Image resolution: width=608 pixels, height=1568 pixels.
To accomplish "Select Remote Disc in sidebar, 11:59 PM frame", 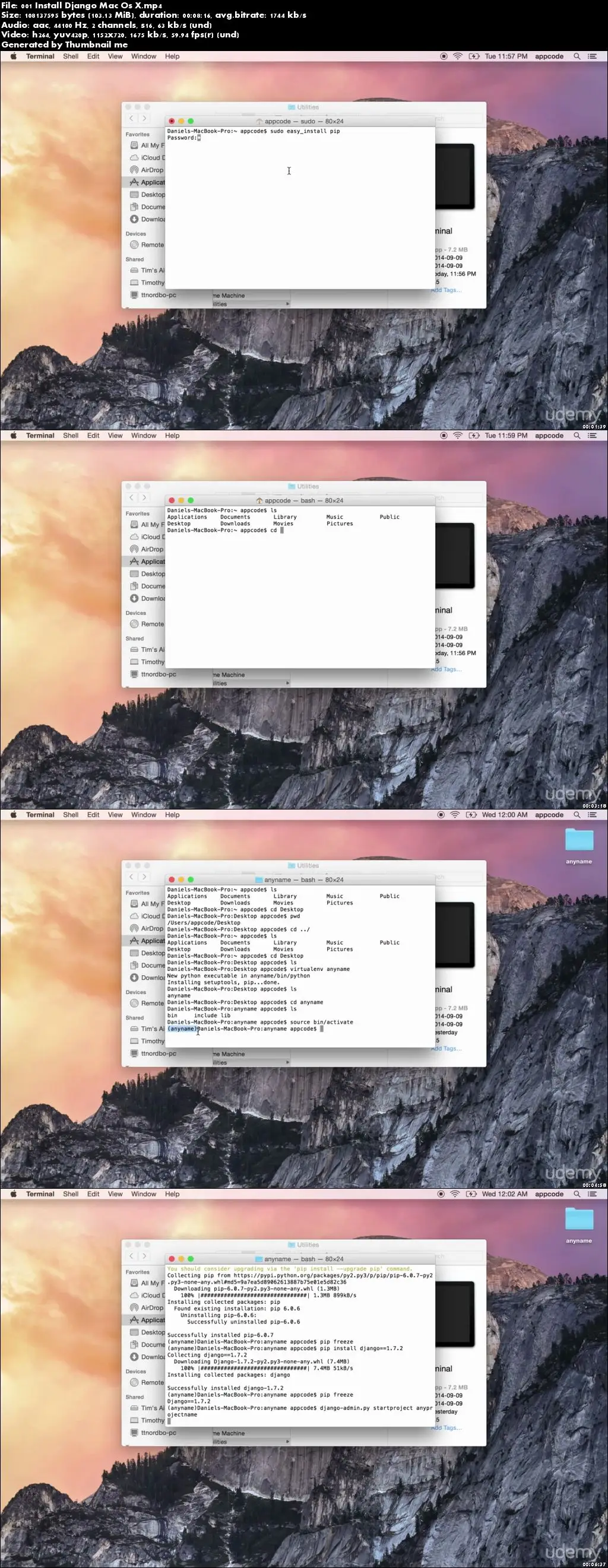I will point(147,624).
